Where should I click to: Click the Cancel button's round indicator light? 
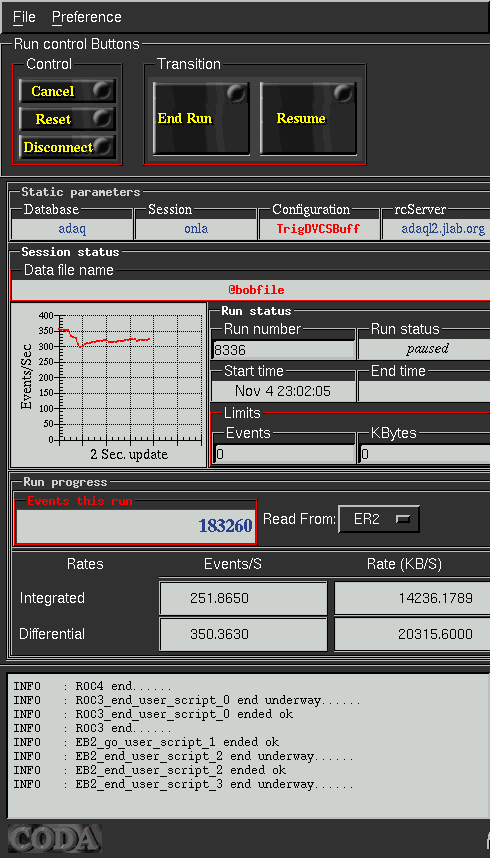(102, 90)
